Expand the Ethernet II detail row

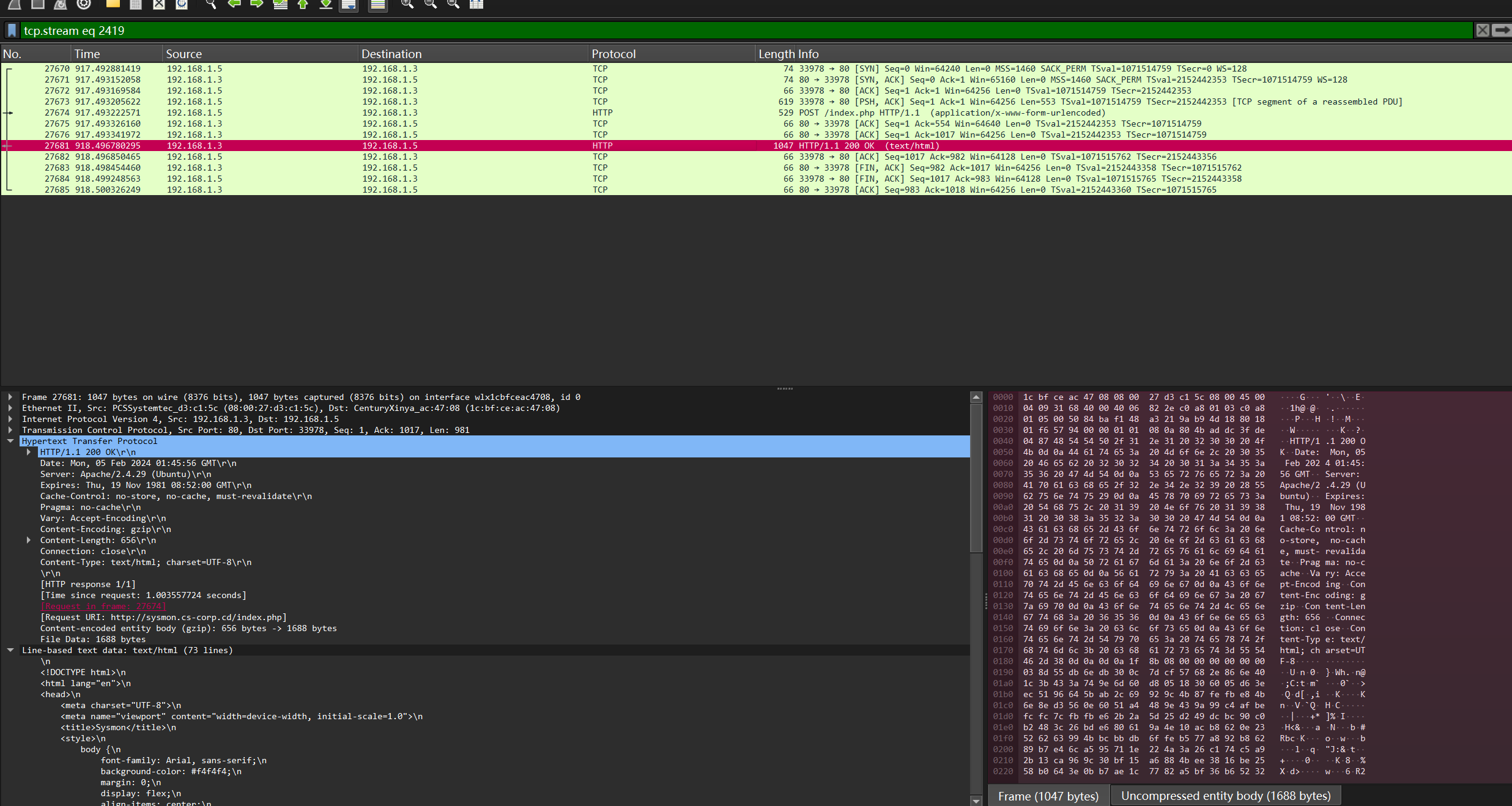pos(10,408)
